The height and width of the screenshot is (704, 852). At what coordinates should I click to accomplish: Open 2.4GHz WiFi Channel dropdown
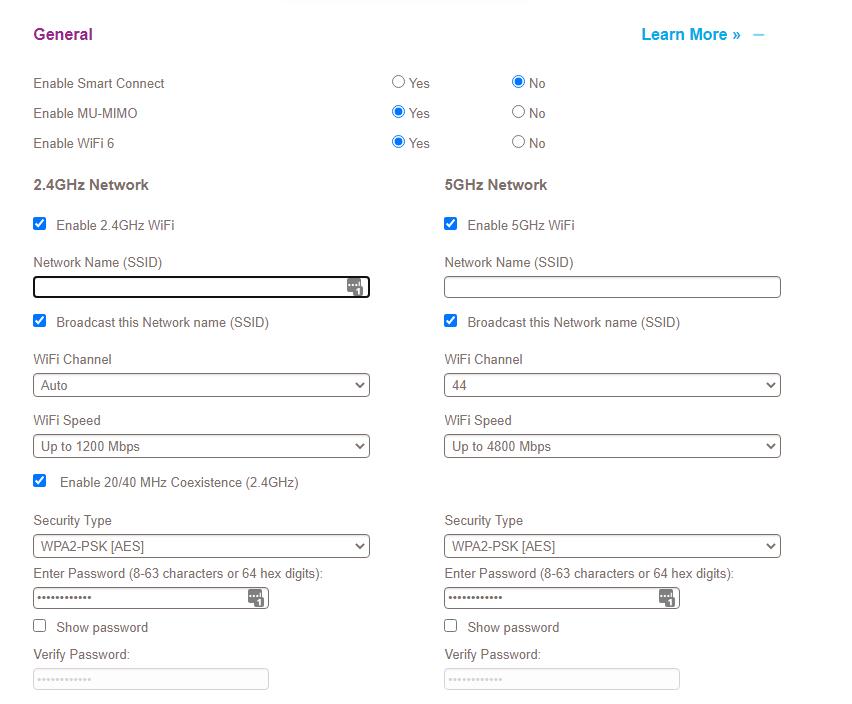coord(201,385)
